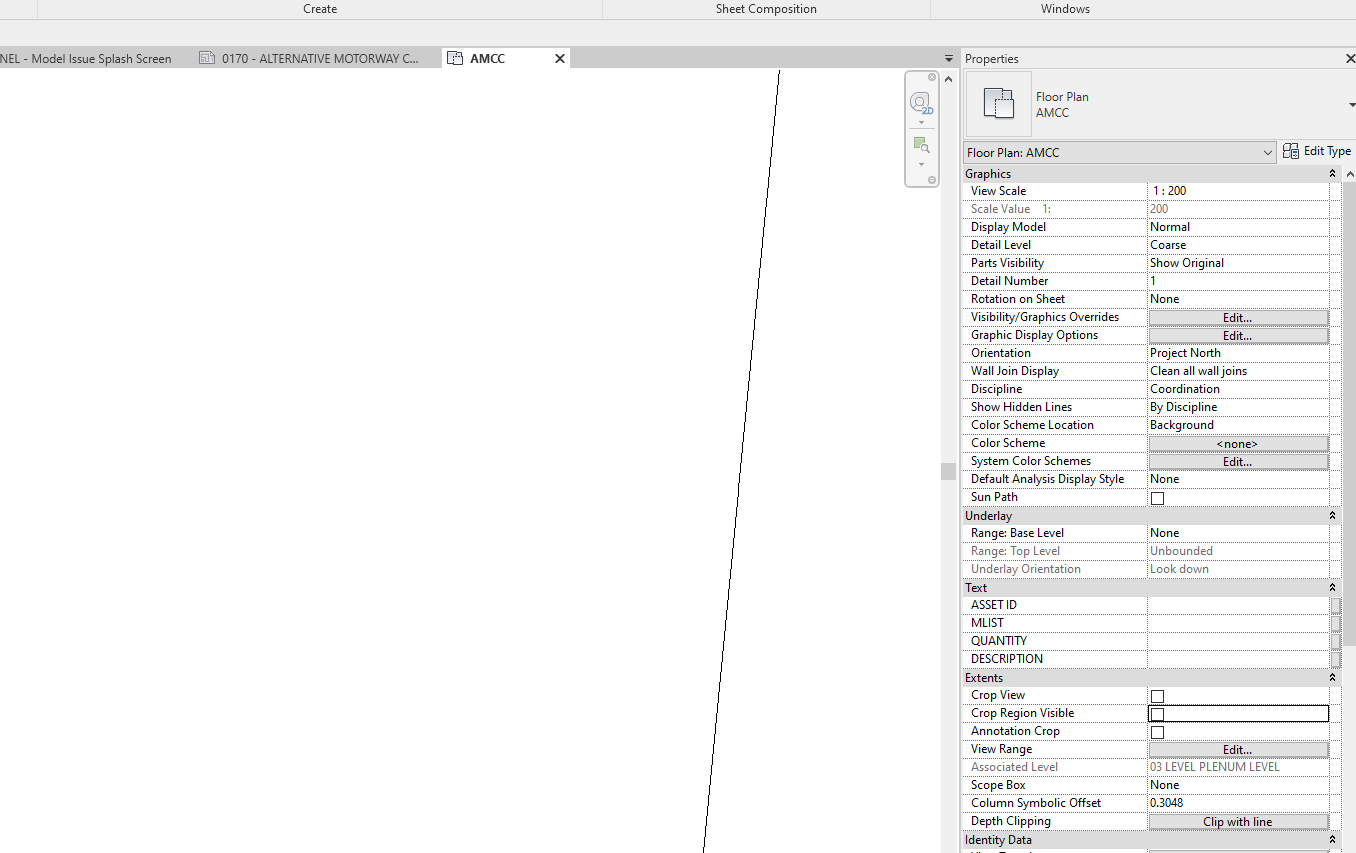The image size is (1356, 853).
Task: Enable the Crop View checkbox
Action: (x=1157, y=695)
